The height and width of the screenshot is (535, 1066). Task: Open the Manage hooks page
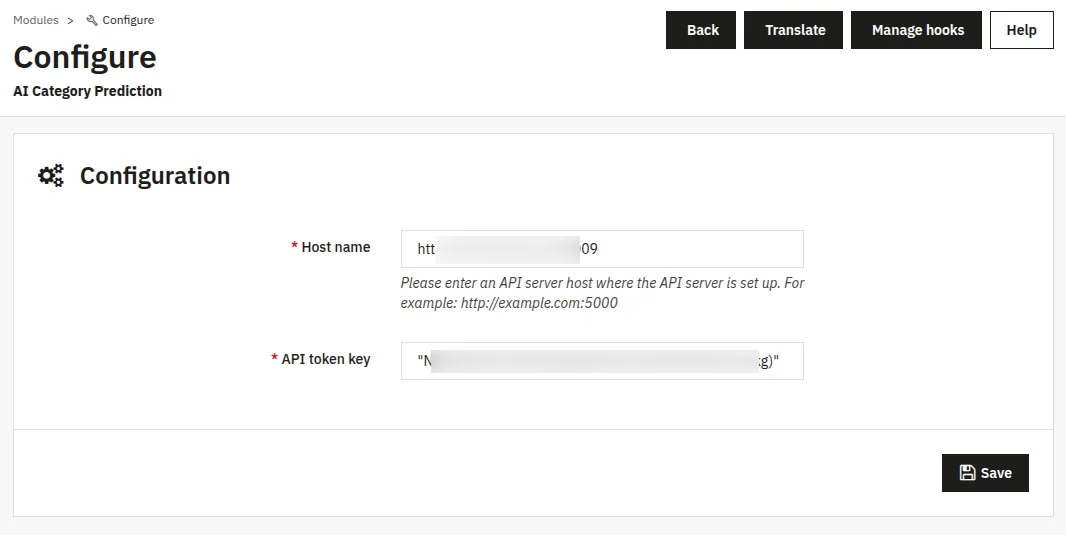point(917,30)
